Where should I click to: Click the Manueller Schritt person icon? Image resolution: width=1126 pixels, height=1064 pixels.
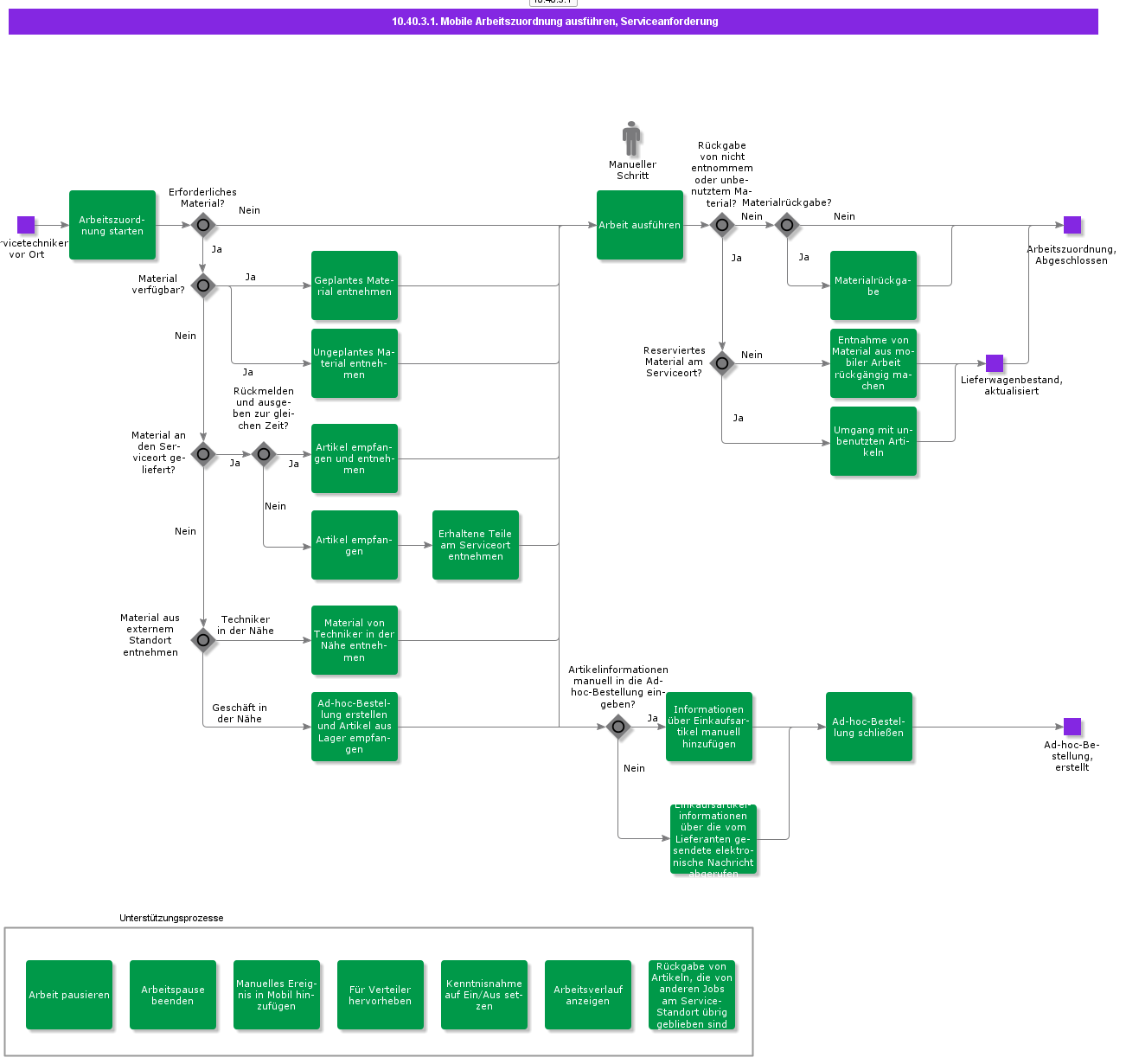tap(632, 138)
